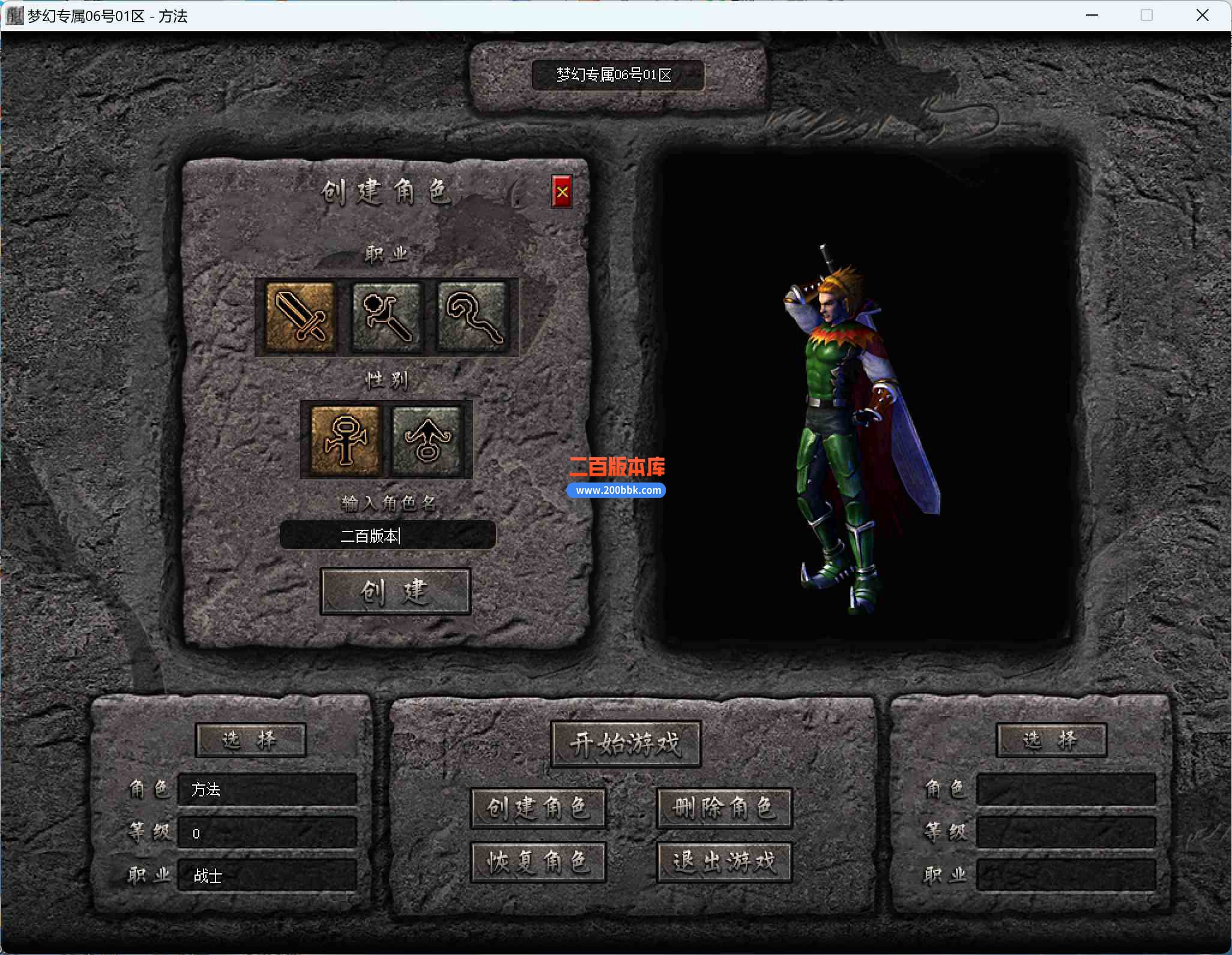Click the game icon in the title bar
1232x955 pixels.
click(13, 16)
